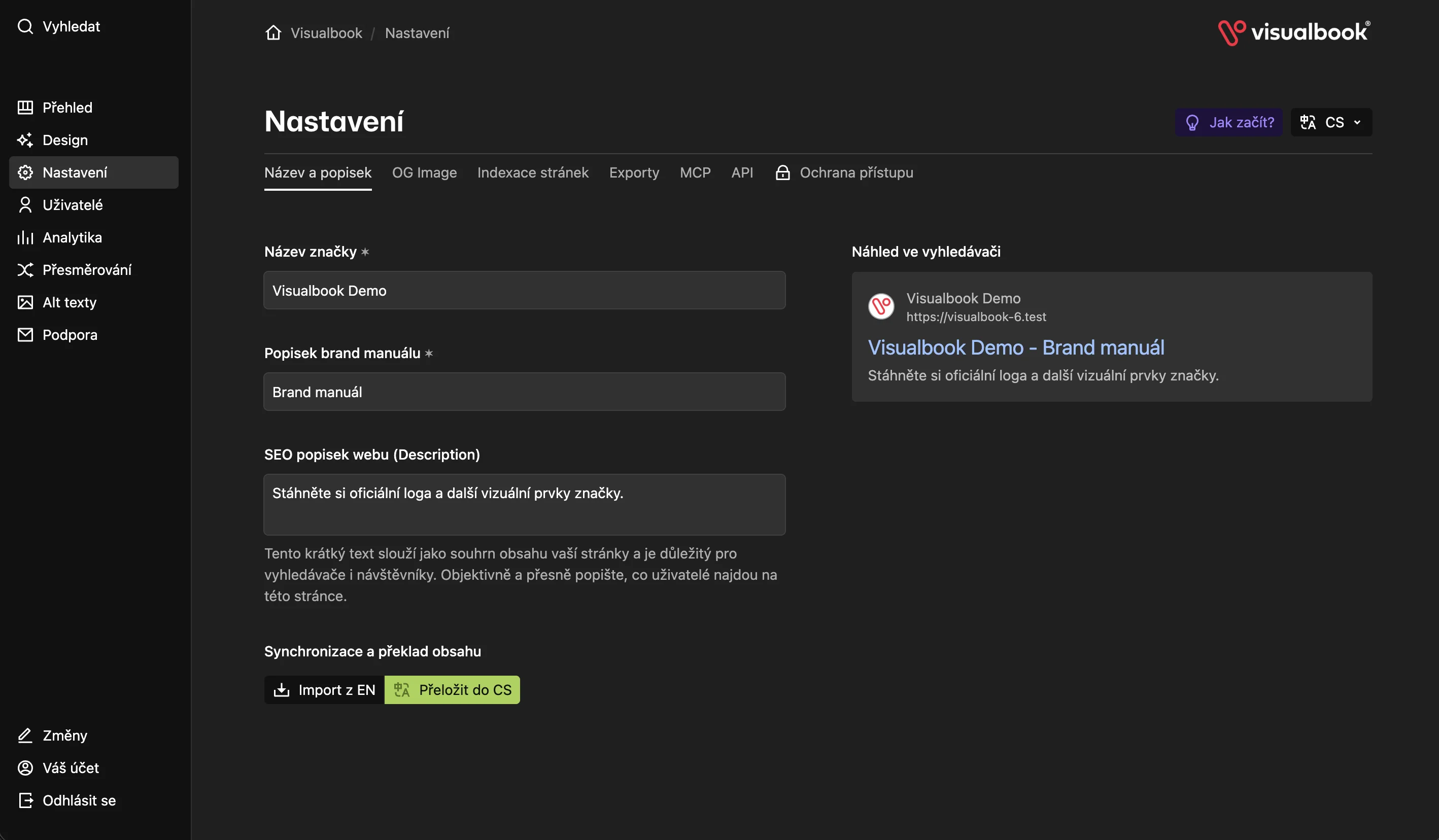
Task: Click 'Synchronizace a překlad obsahu' heading
Action: tap(372, 651)
